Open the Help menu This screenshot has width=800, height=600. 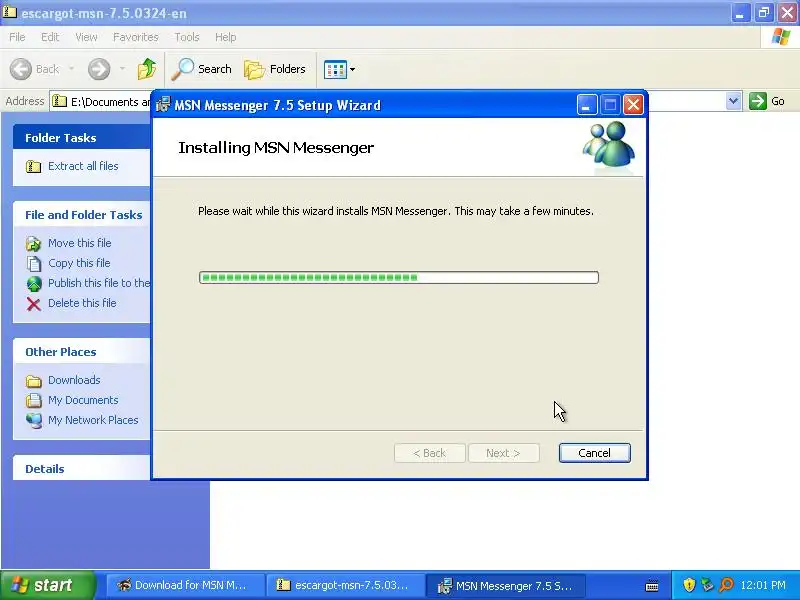pyautogui.click(x=226, y=37)
